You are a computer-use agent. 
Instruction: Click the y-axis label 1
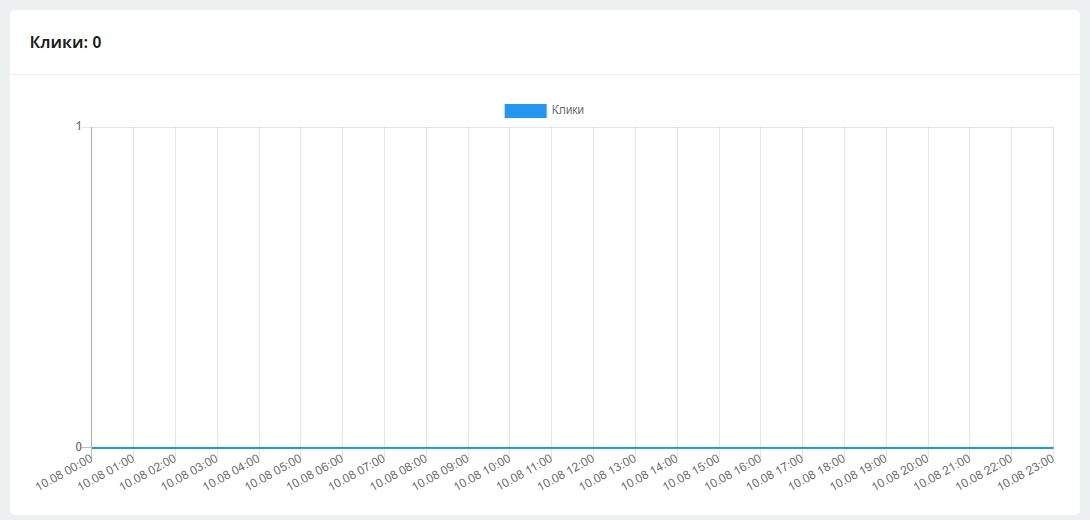tap(78, 127)
